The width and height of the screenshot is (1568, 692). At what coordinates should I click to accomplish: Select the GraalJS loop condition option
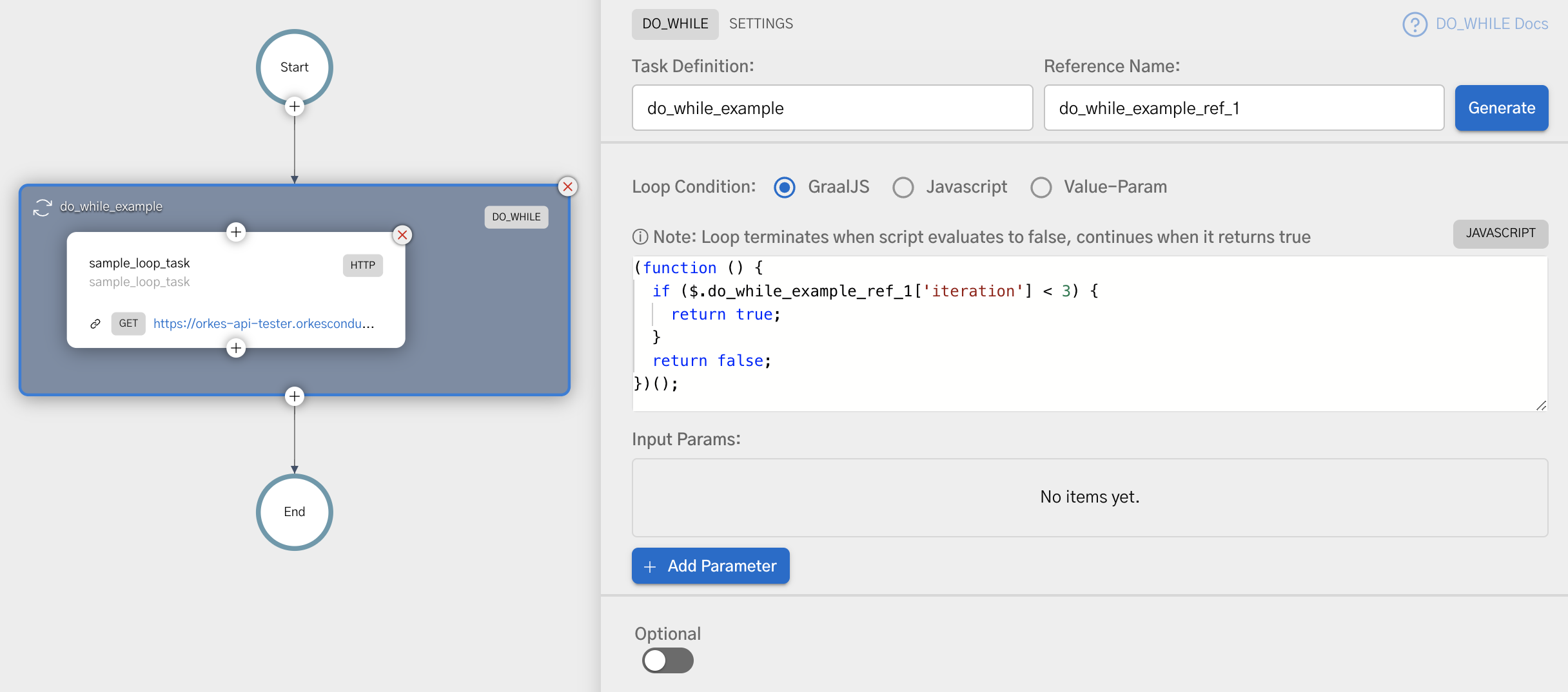[785, 187]
